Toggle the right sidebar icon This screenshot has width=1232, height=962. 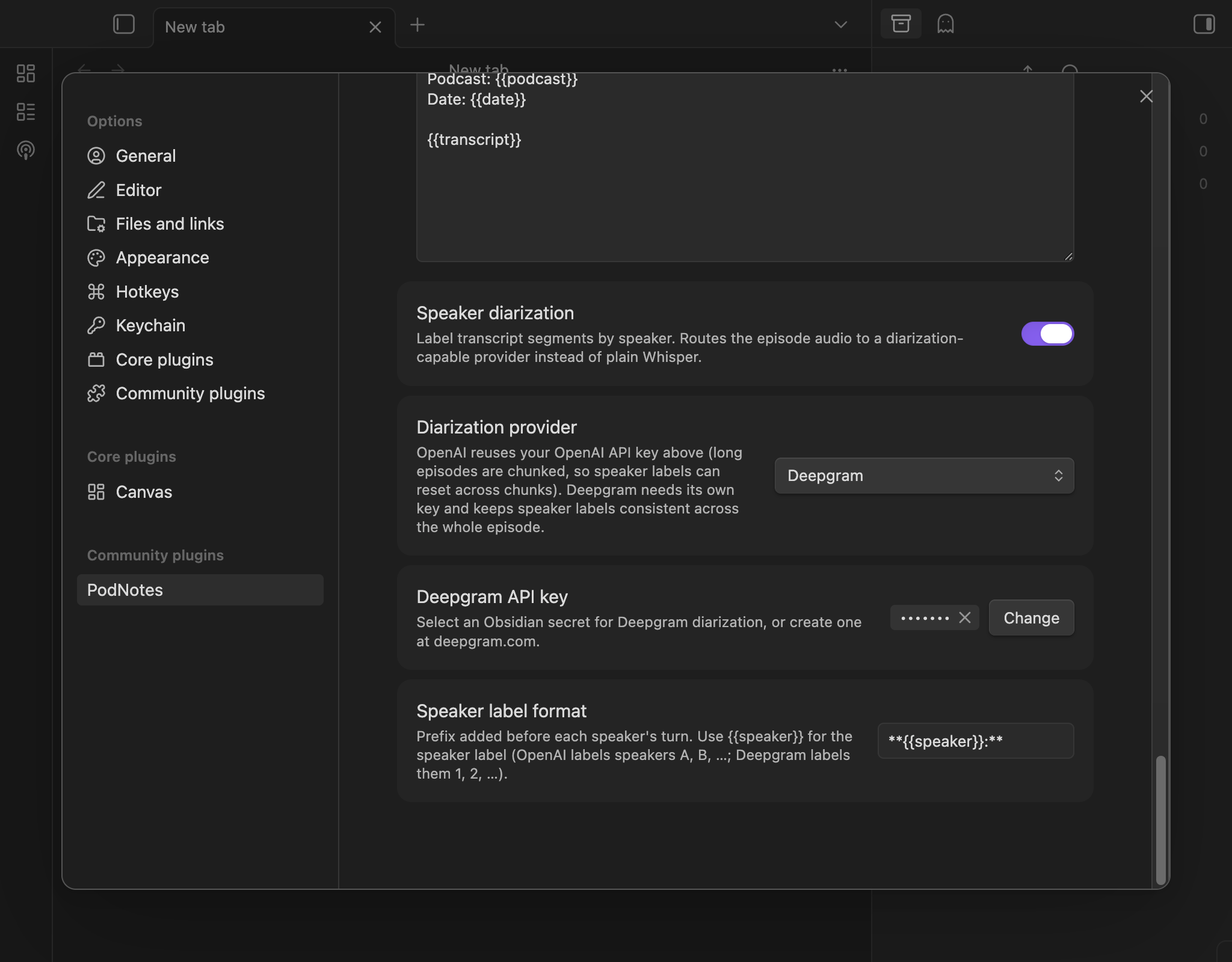(1204, 24)
